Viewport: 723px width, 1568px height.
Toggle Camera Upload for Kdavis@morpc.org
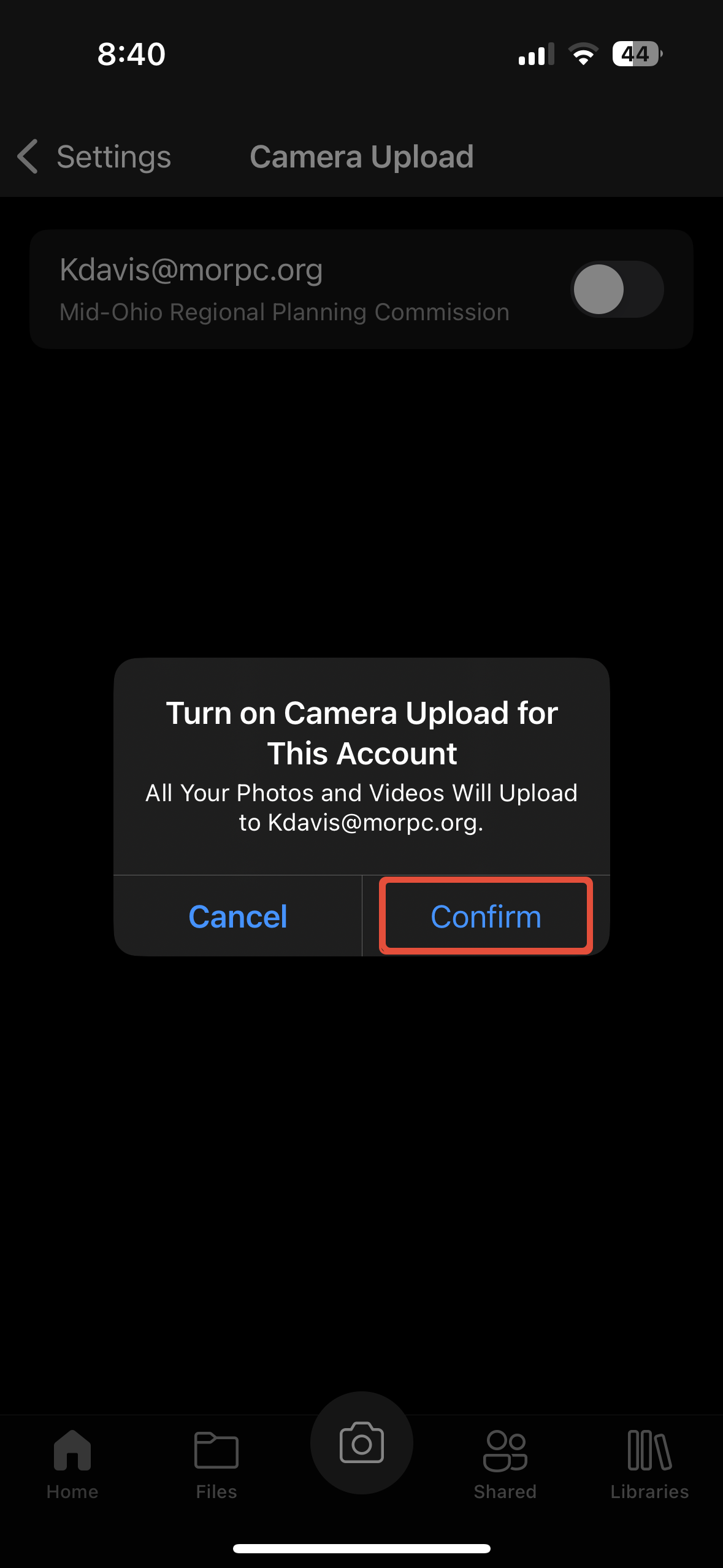[x=617, y=289]
